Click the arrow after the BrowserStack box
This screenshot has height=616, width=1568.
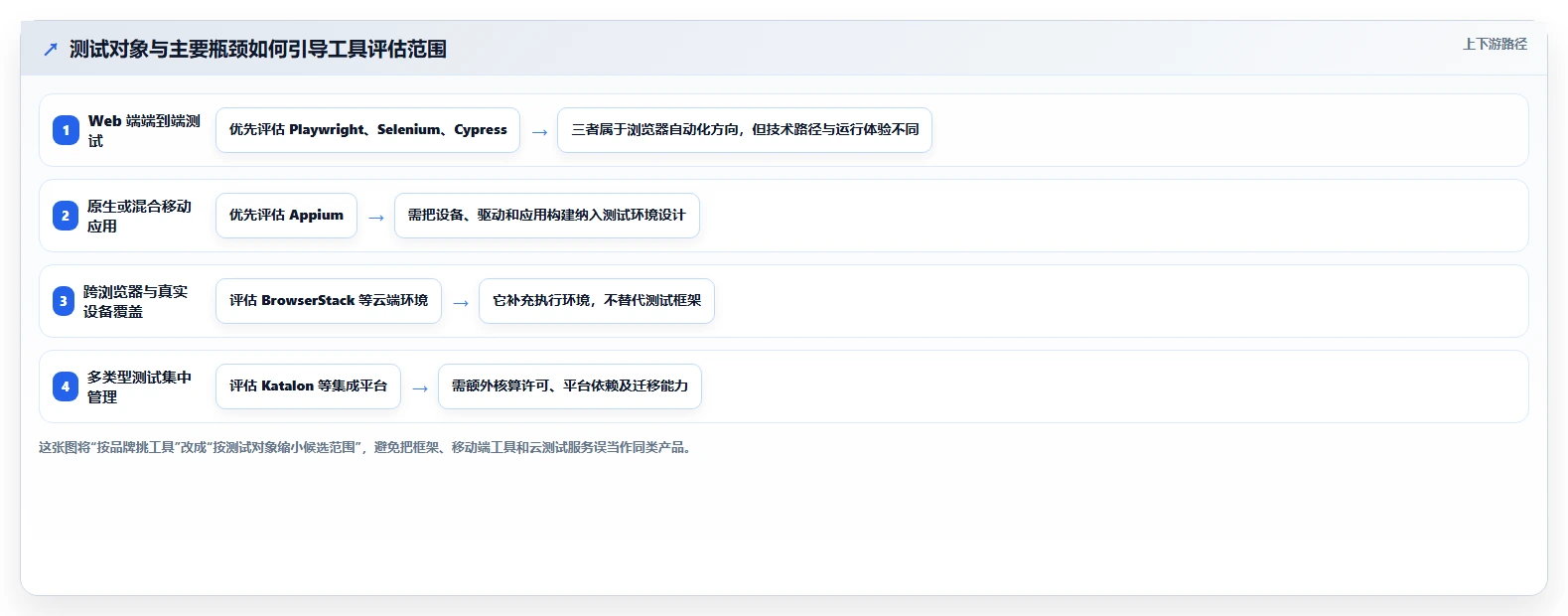[461, 303]
